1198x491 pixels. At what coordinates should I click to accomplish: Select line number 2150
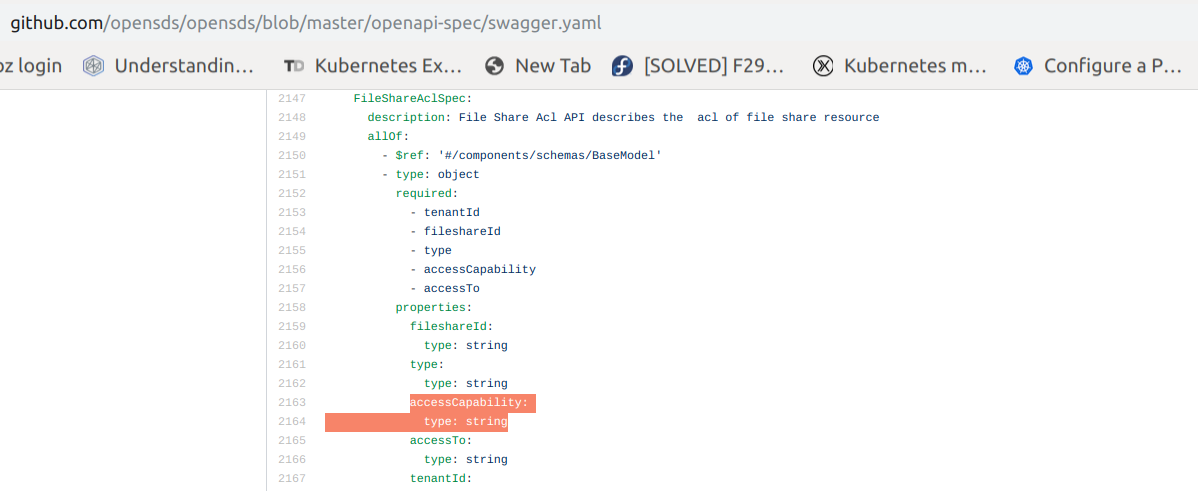click(292, 156)
